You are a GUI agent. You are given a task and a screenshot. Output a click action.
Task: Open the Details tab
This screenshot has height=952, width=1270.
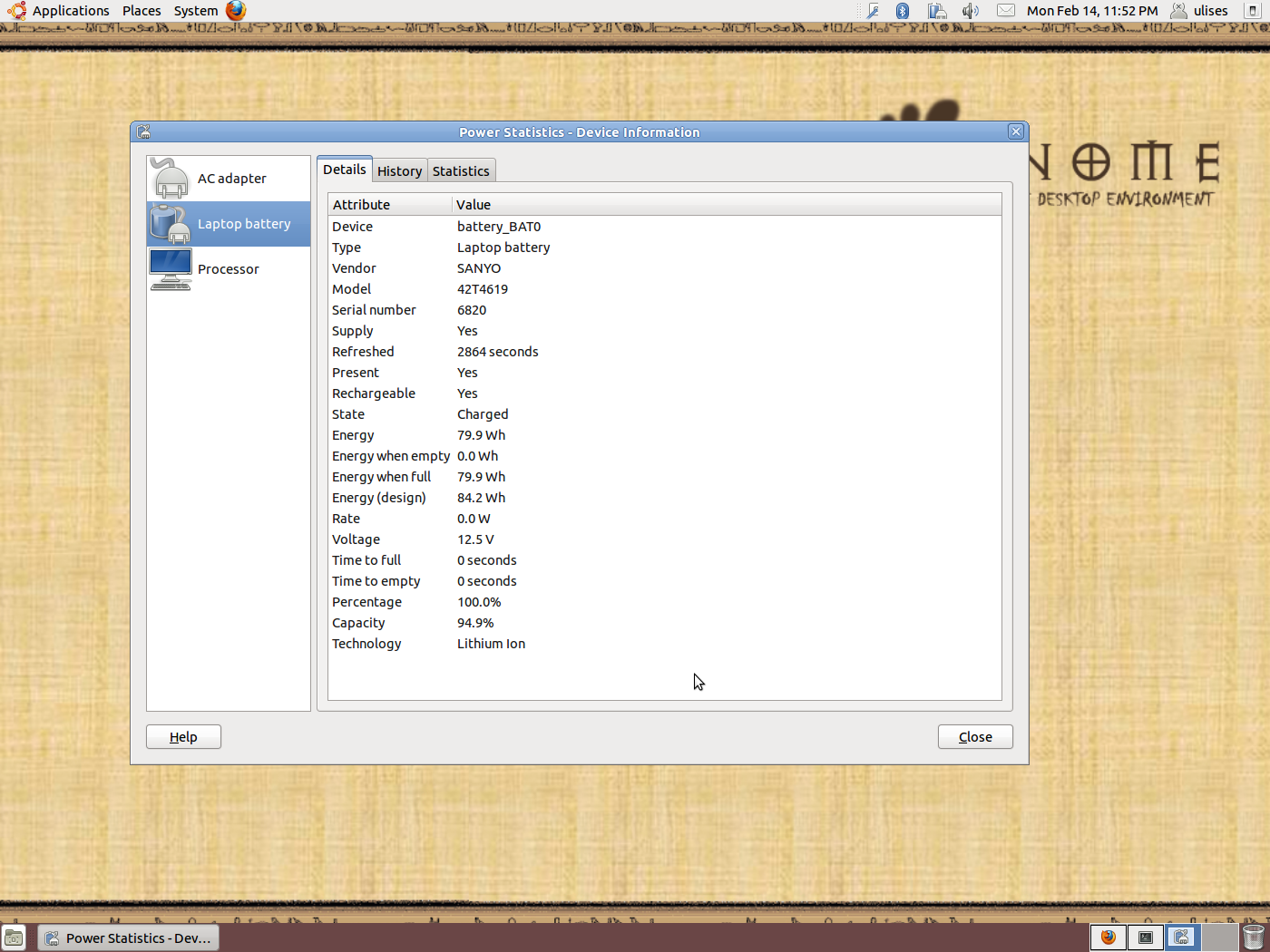coord(345,170)
